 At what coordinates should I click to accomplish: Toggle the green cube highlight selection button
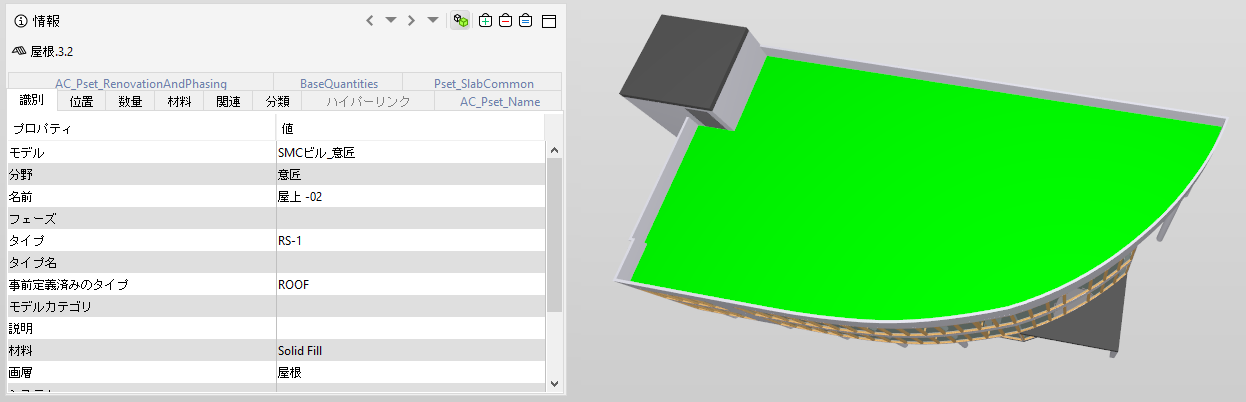(x=461, y=20)
